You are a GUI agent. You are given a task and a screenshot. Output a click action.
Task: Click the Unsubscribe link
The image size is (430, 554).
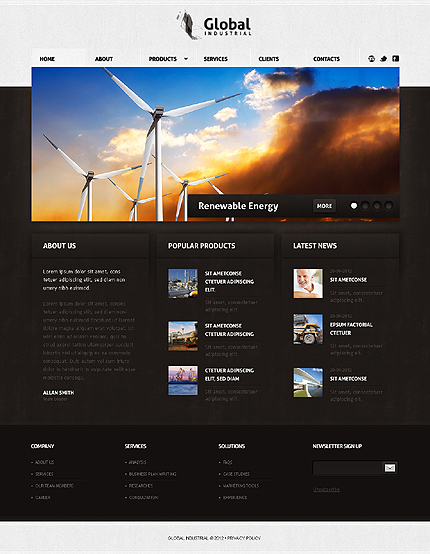(x=326, y=489)
